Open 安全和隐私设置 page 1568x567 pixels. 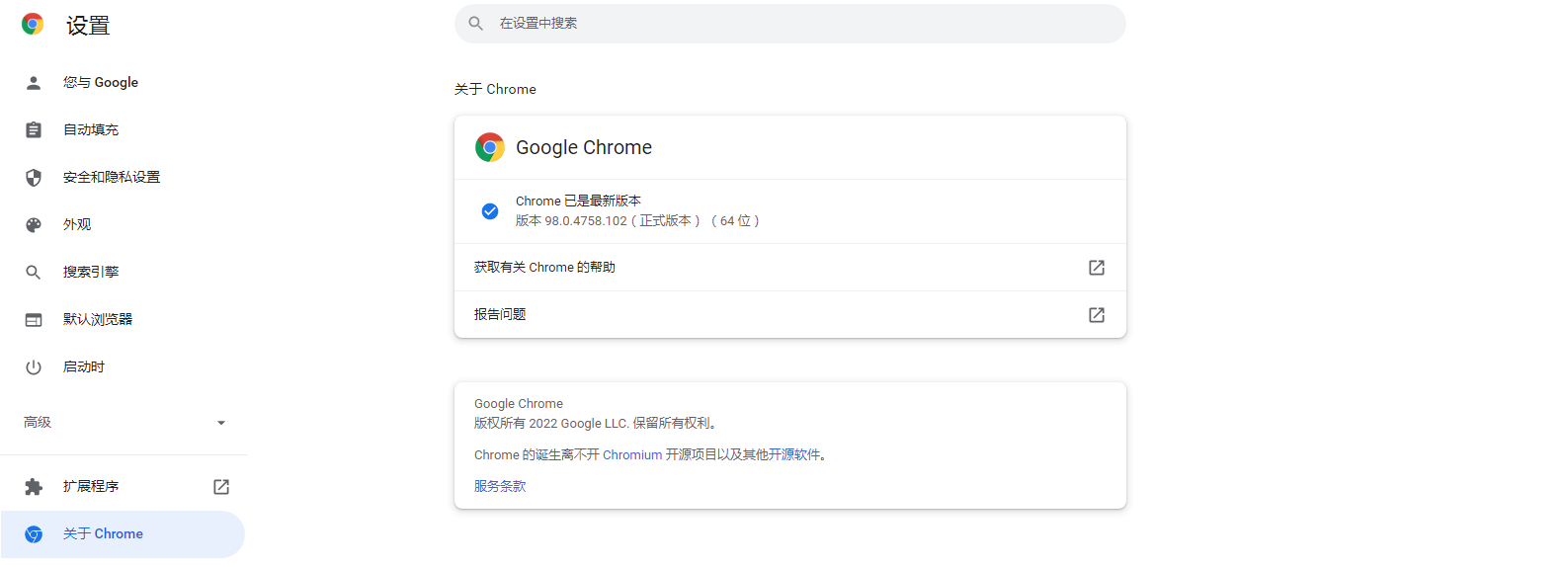point(123,178)
